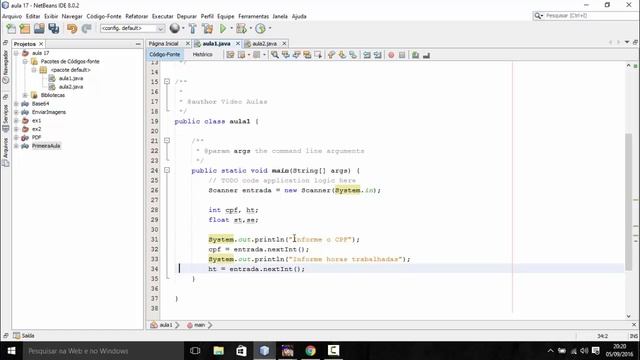640x360 pixels.
Task: Click the Next Bookmark editor icon
Action: pos(342,55)
